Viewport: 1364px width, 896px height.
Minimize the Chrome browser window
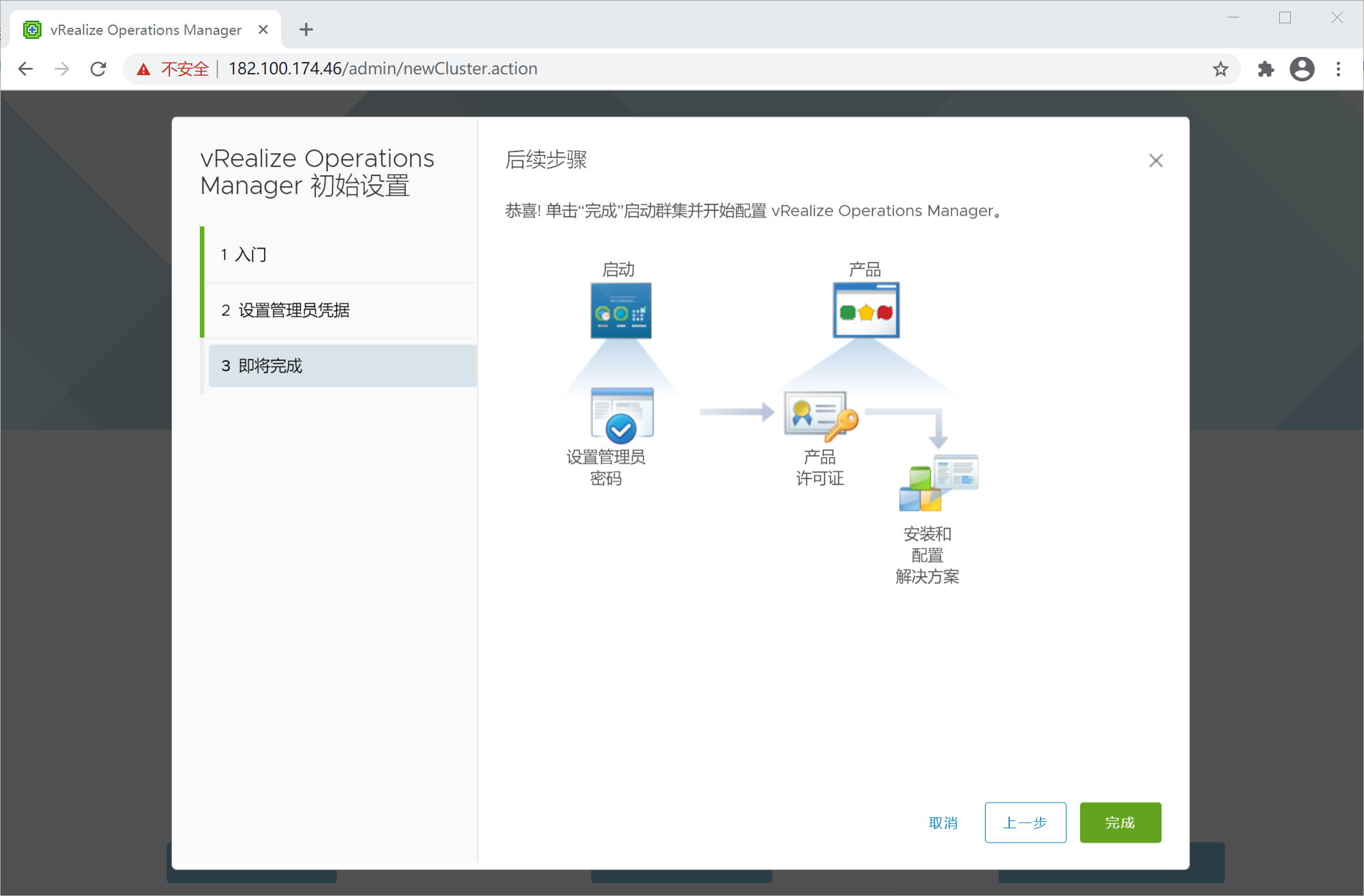[x=1233, y=18]
